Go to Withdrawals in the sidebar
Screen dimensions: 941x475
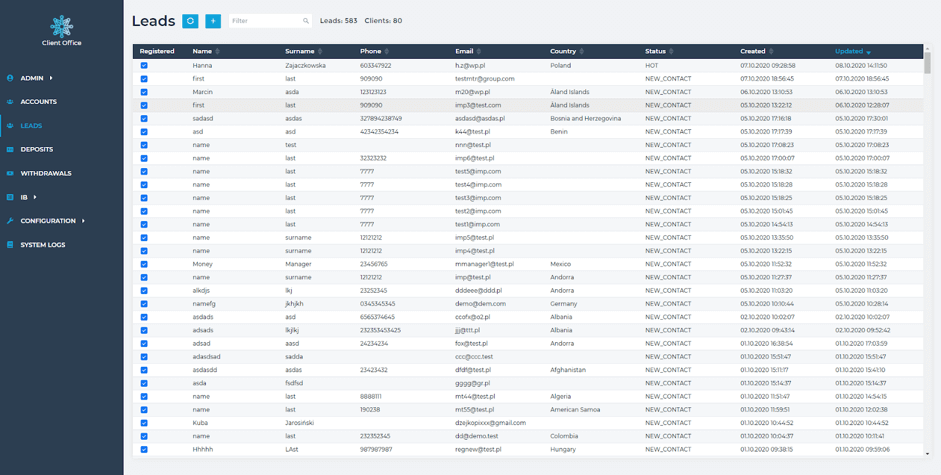click(45, 173)
